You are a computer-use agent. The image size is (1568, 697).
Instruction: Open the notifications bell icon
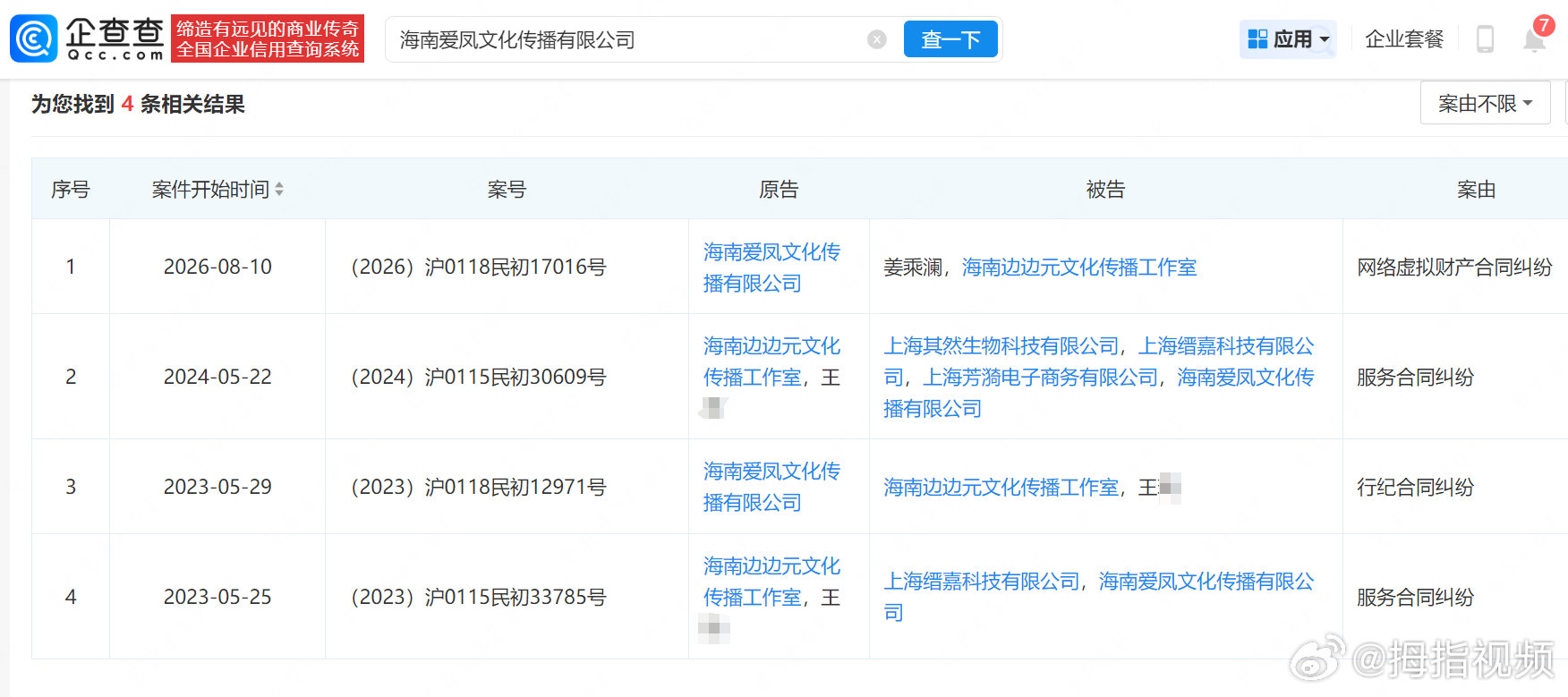pyautogui.click(x=1534, y=39)
